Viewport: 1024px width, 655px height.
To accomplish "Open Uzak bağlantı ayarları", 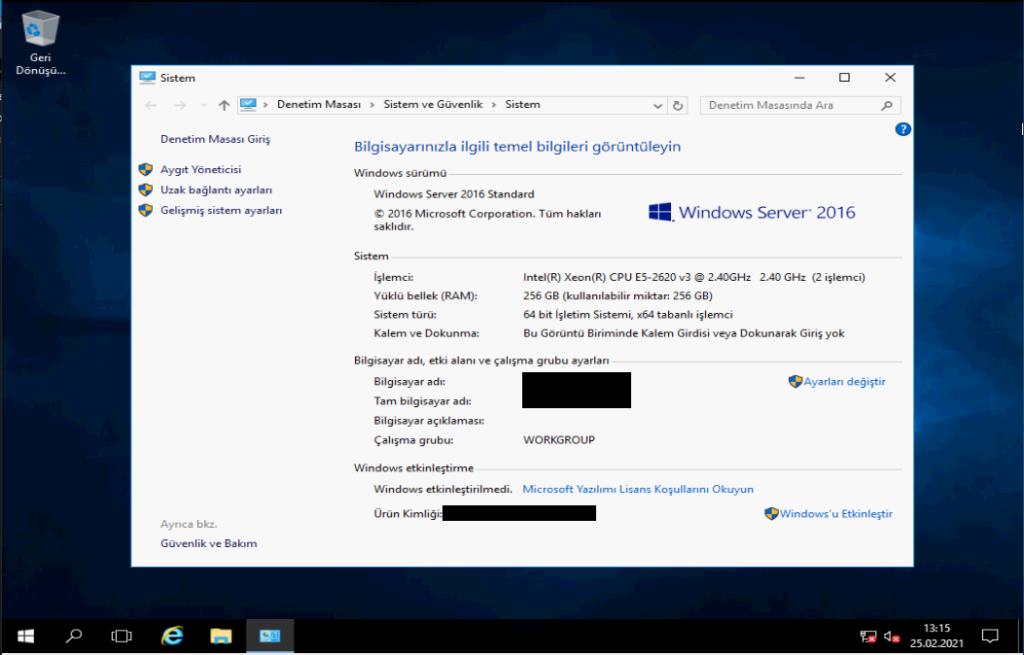I will point(216,190).
